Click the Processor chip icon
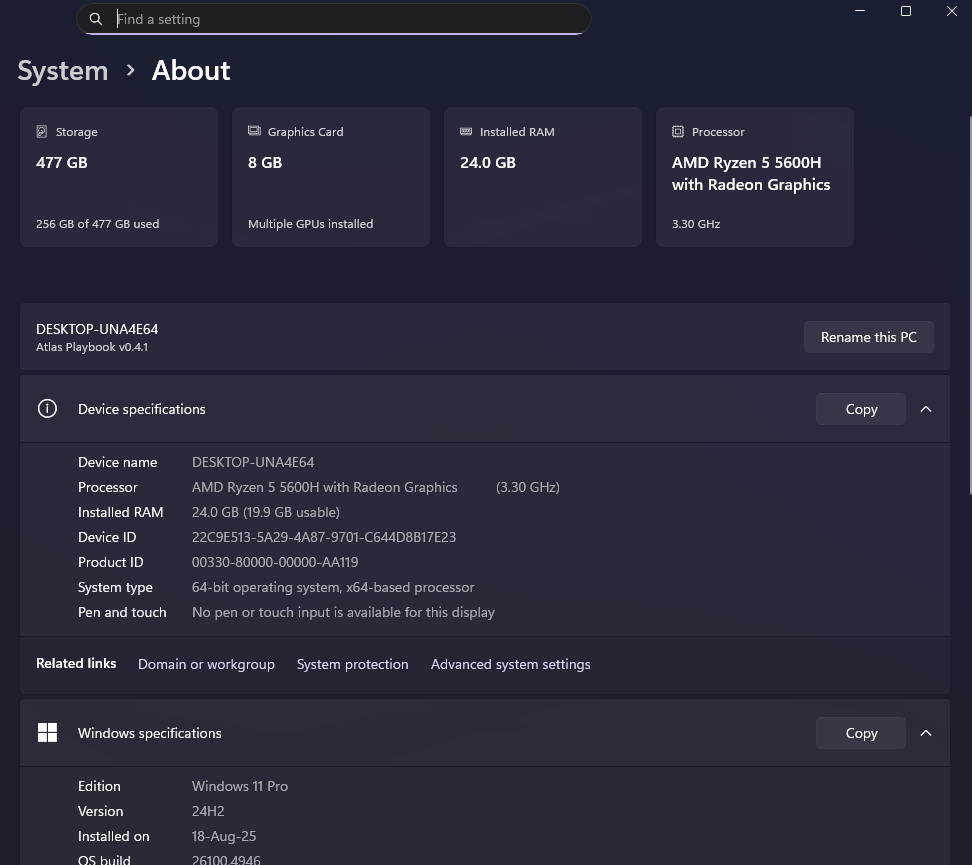This screenshot has height=865, width=972. pos(678,131)
